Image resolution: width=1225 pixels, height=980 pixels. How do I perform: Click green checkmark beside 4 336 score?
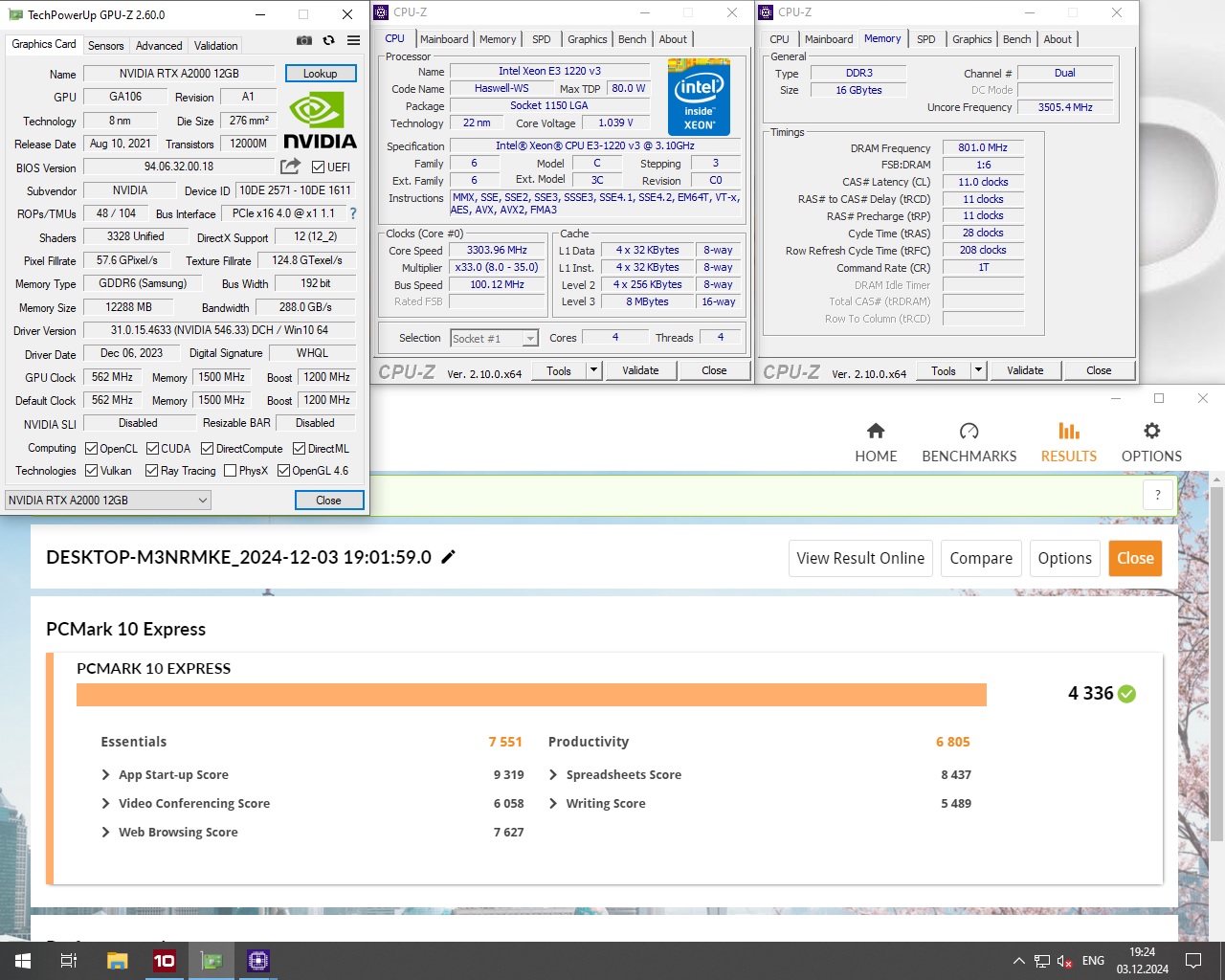click(x=1126, y=694)
